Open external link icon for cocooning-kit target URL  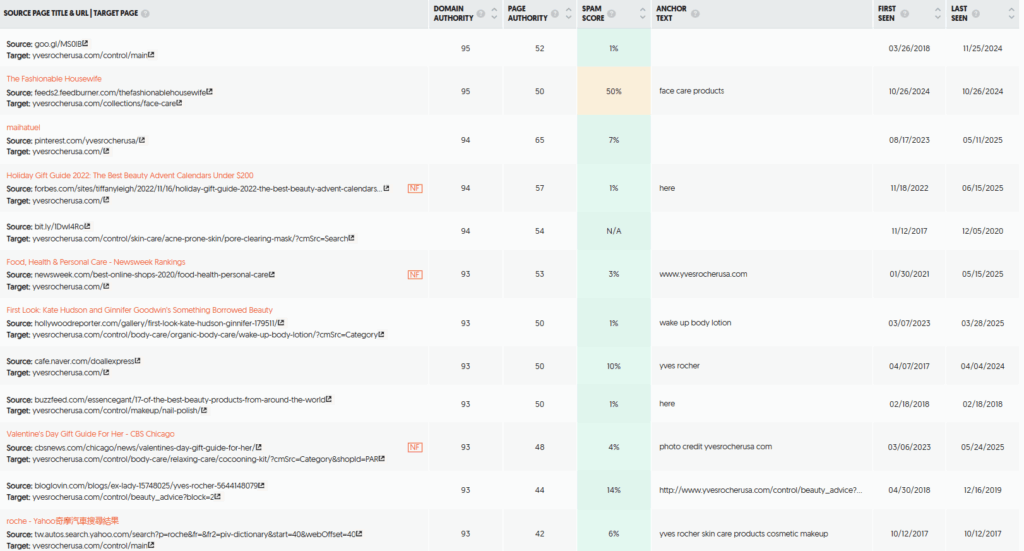381,459
